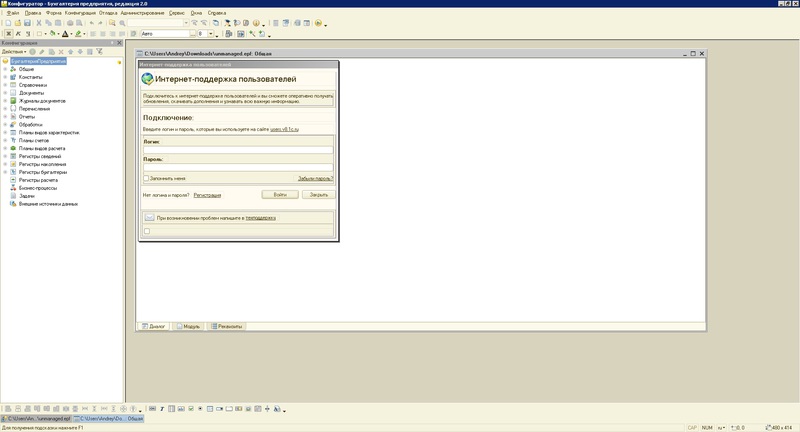Open the font name Авто combo box

tap(168, 34)
